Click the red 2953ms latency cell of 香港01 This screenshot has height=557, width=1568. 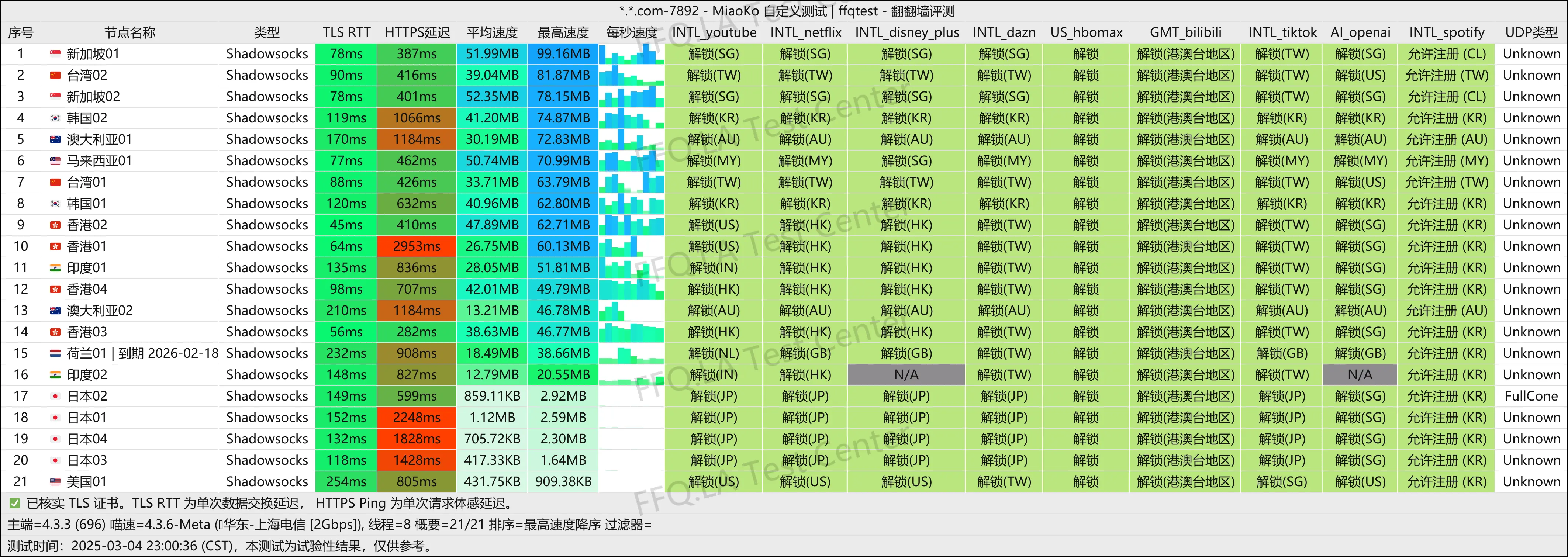[416, 246]
